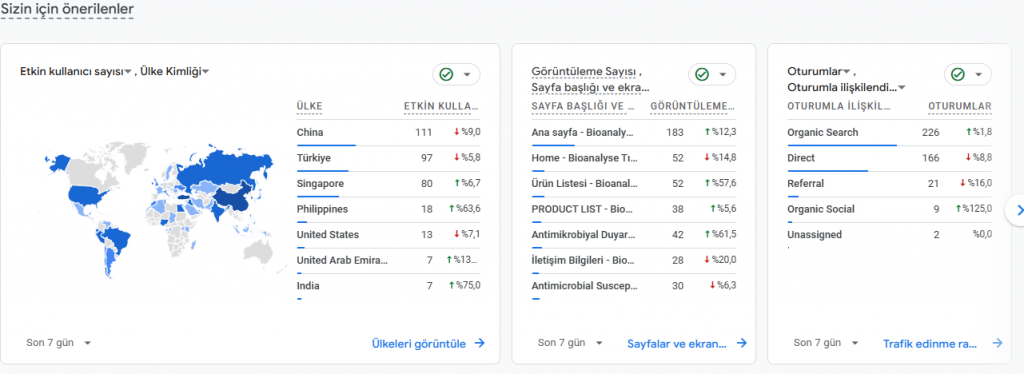1024x374 pixels.
Task: Open the Ülke Kimliği dimension dropdown
Action: (x=174, y=72)
